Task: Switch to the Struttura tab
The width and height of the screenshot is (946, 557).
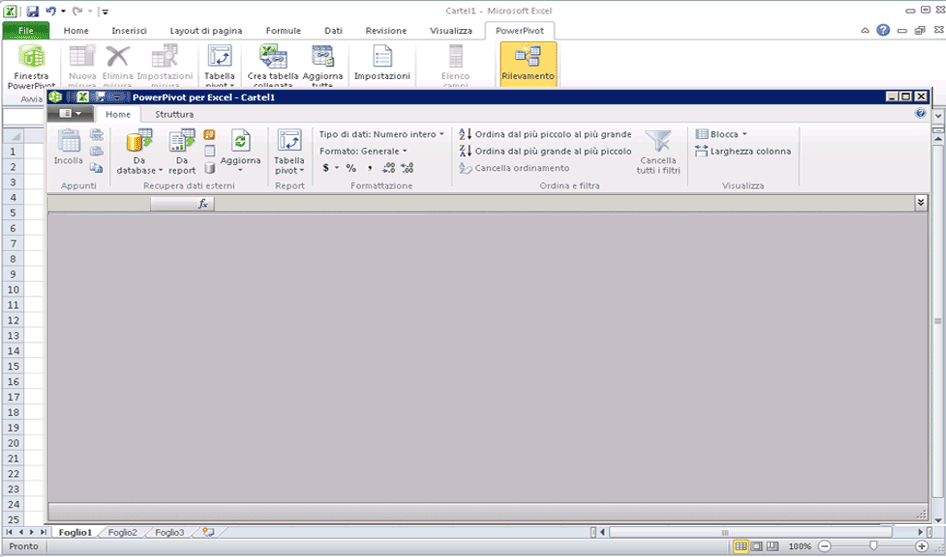Action: pyautogui.click(x=174, y=115)
